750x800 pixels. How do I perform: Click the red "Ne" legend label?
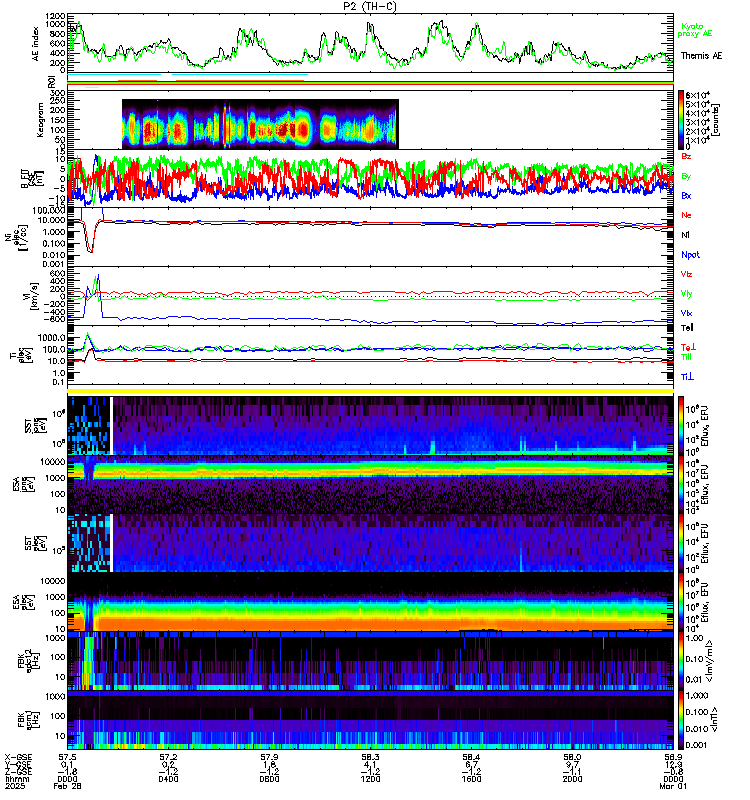tap(686, 215)
